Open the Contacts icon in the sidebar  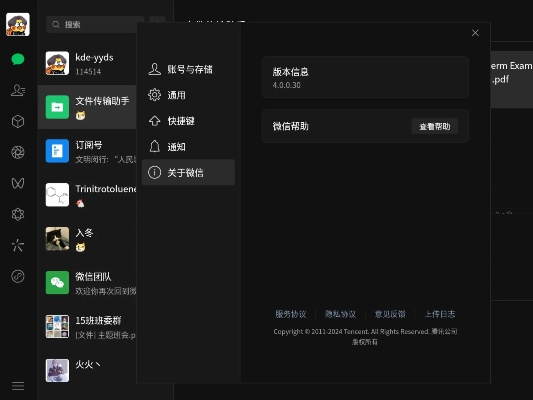pos(18,90)
